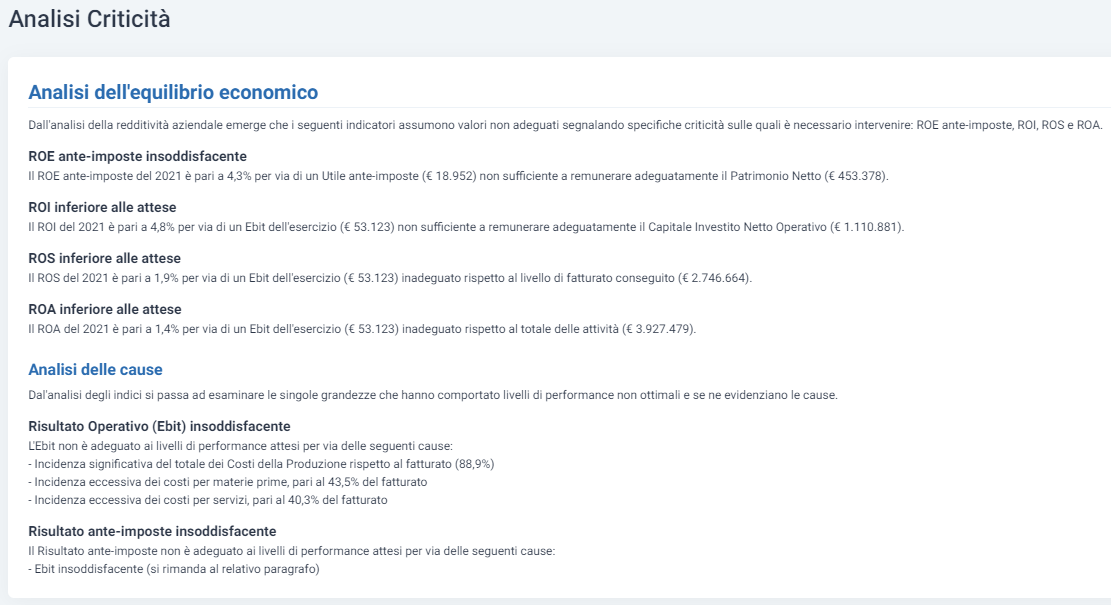Click the ROE paragraph mentioning Patrimonio Netto
This screenshot has width=1111, height=605.
[458, 176]
